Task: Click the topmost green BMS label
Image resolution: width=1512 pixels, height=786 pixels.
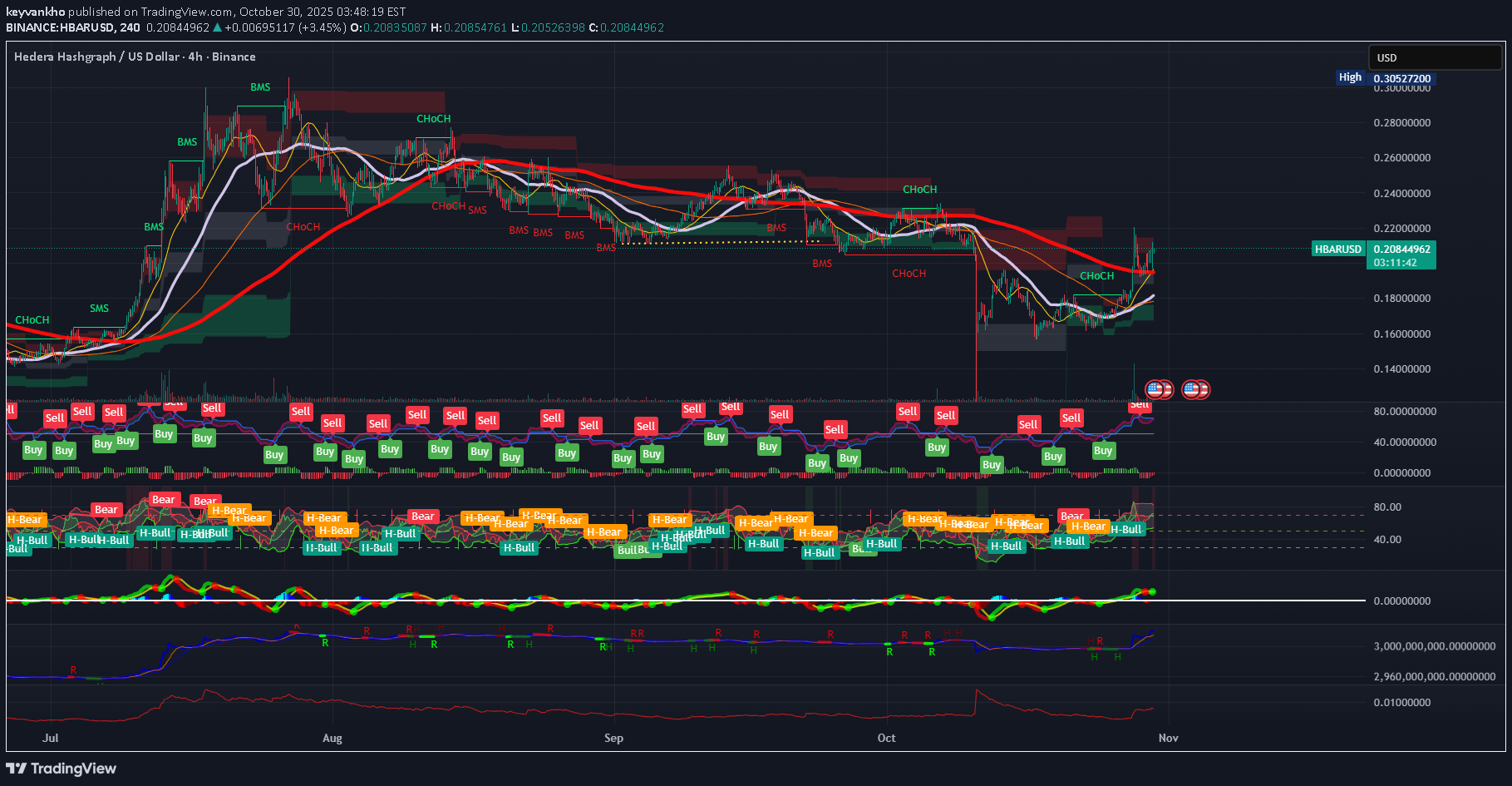Action: coord(260,87)
